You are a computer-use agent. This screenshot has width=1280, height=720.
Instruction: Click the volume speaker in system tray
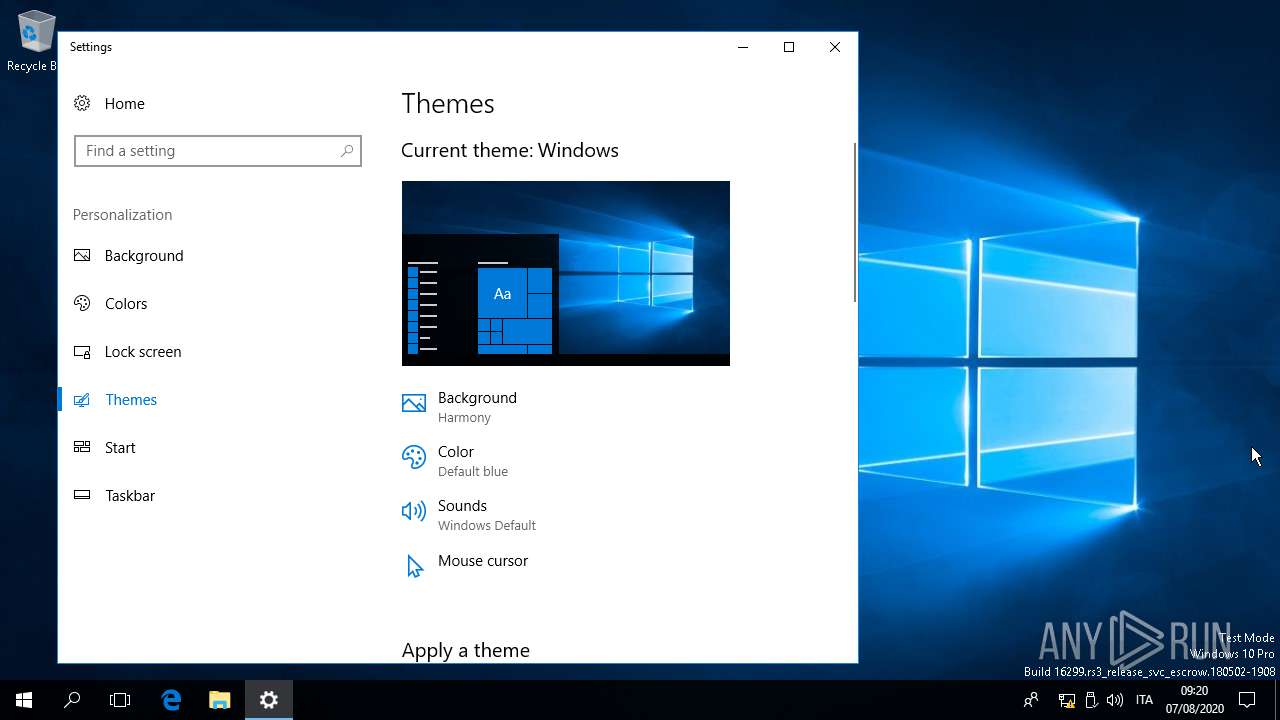pyautogui.click(x=1115, y=700)
